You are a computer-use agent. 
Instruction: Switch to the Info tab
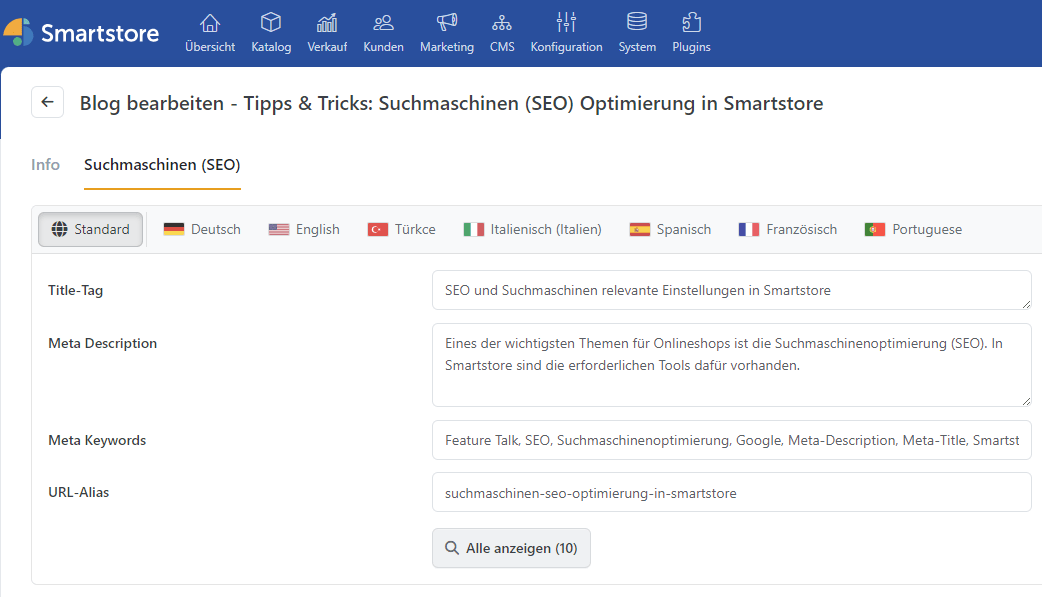click(x=46, y=165)
